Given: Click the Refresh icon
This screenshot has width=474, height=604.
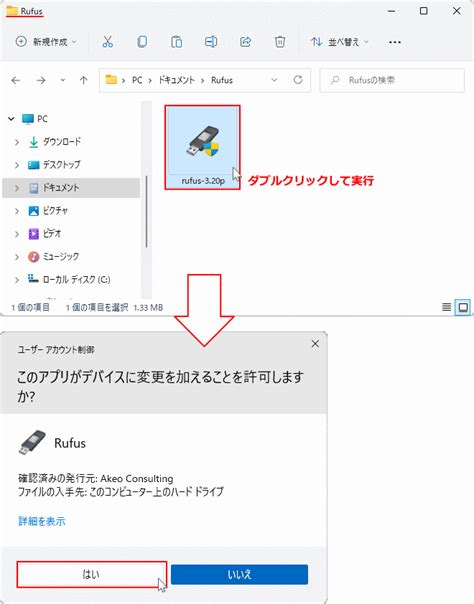Looking at the screenshot, I should pyautogui.click(x=298, y=80).
